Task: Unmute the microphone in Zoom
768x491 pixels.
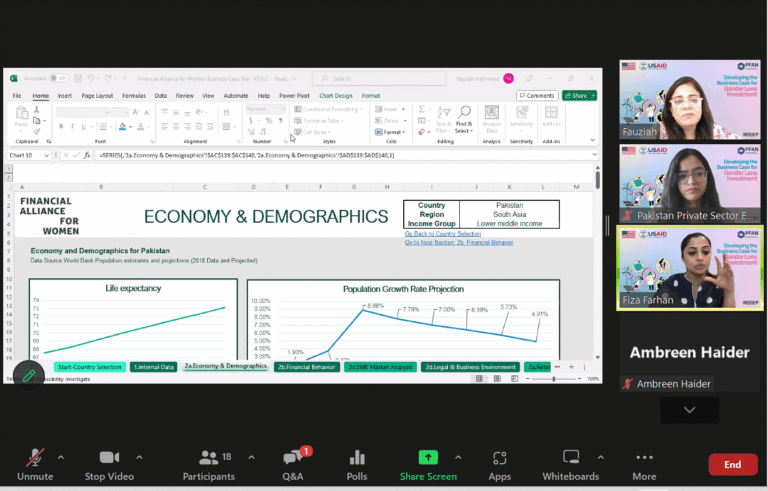Action: tap(34, 458)
